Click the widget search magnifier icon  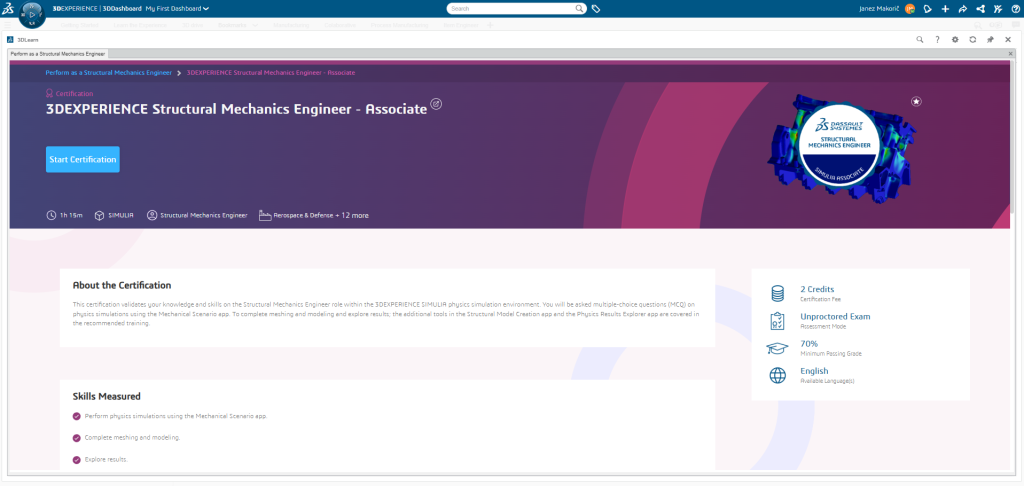(x=920, y=40)
